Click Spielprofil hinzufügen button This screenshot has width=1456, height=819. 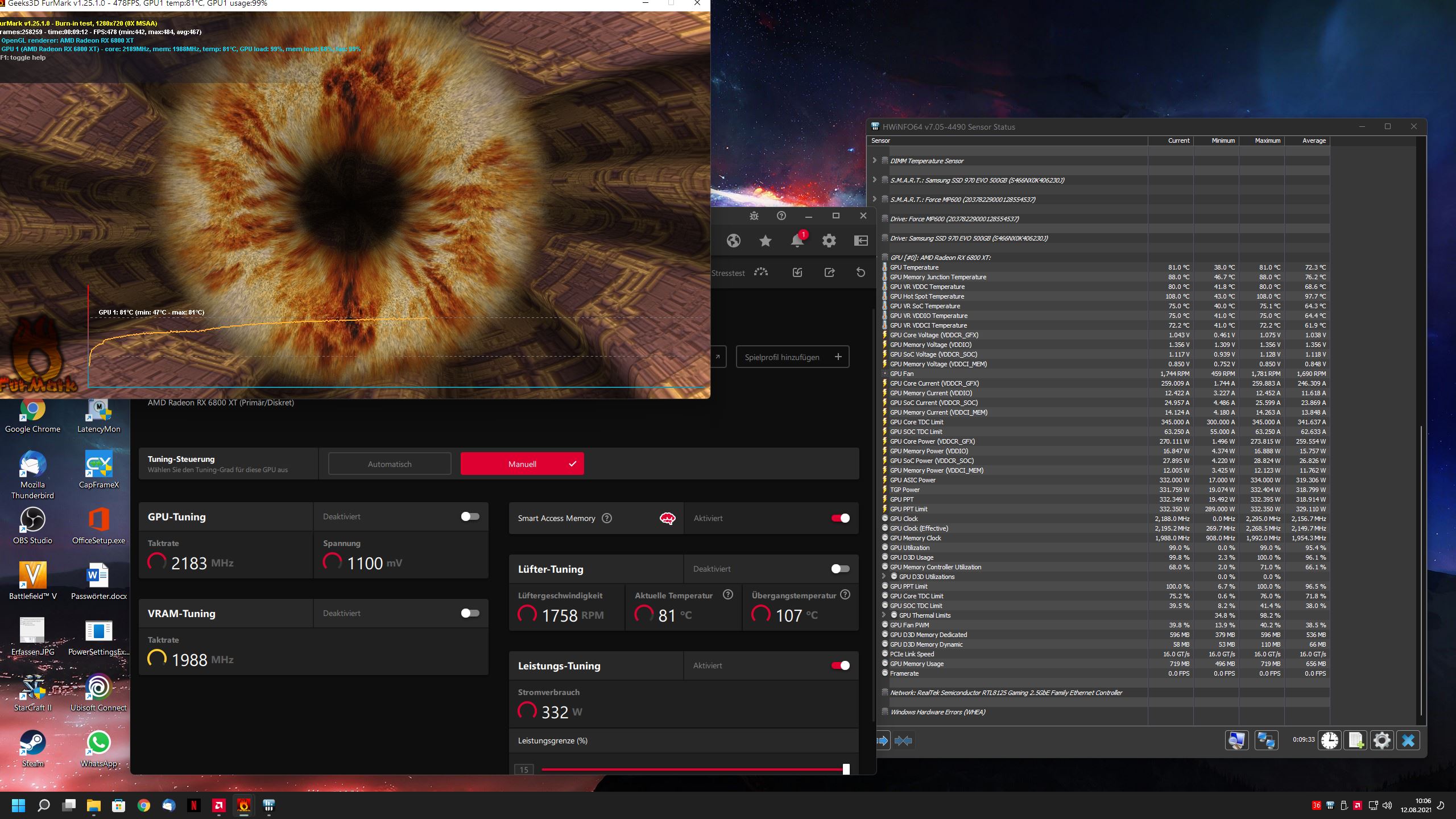pos(792,357)
